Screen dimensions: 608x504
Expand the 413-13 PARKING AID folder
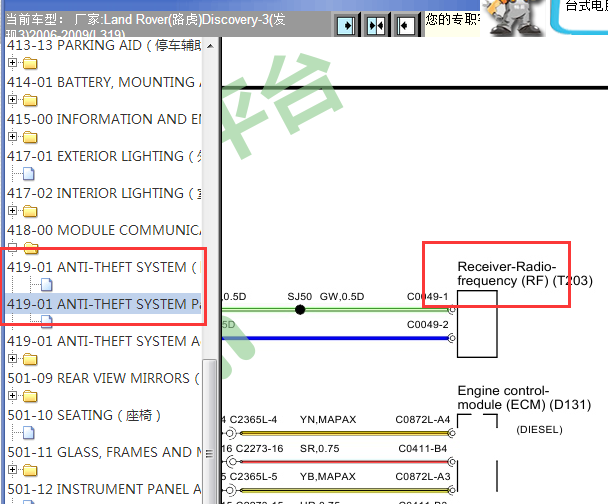tap(12, 62)
